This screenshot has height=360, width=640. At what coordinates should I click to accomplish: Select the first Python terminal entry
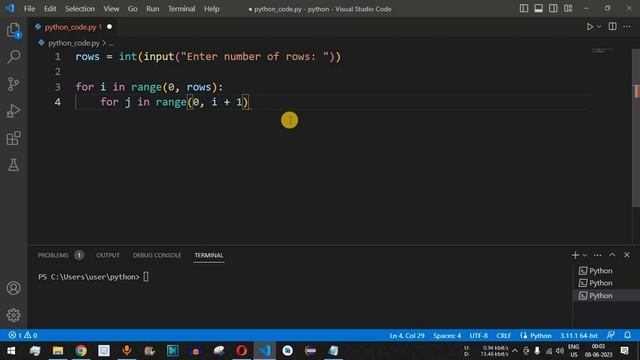tap(607, 271)
